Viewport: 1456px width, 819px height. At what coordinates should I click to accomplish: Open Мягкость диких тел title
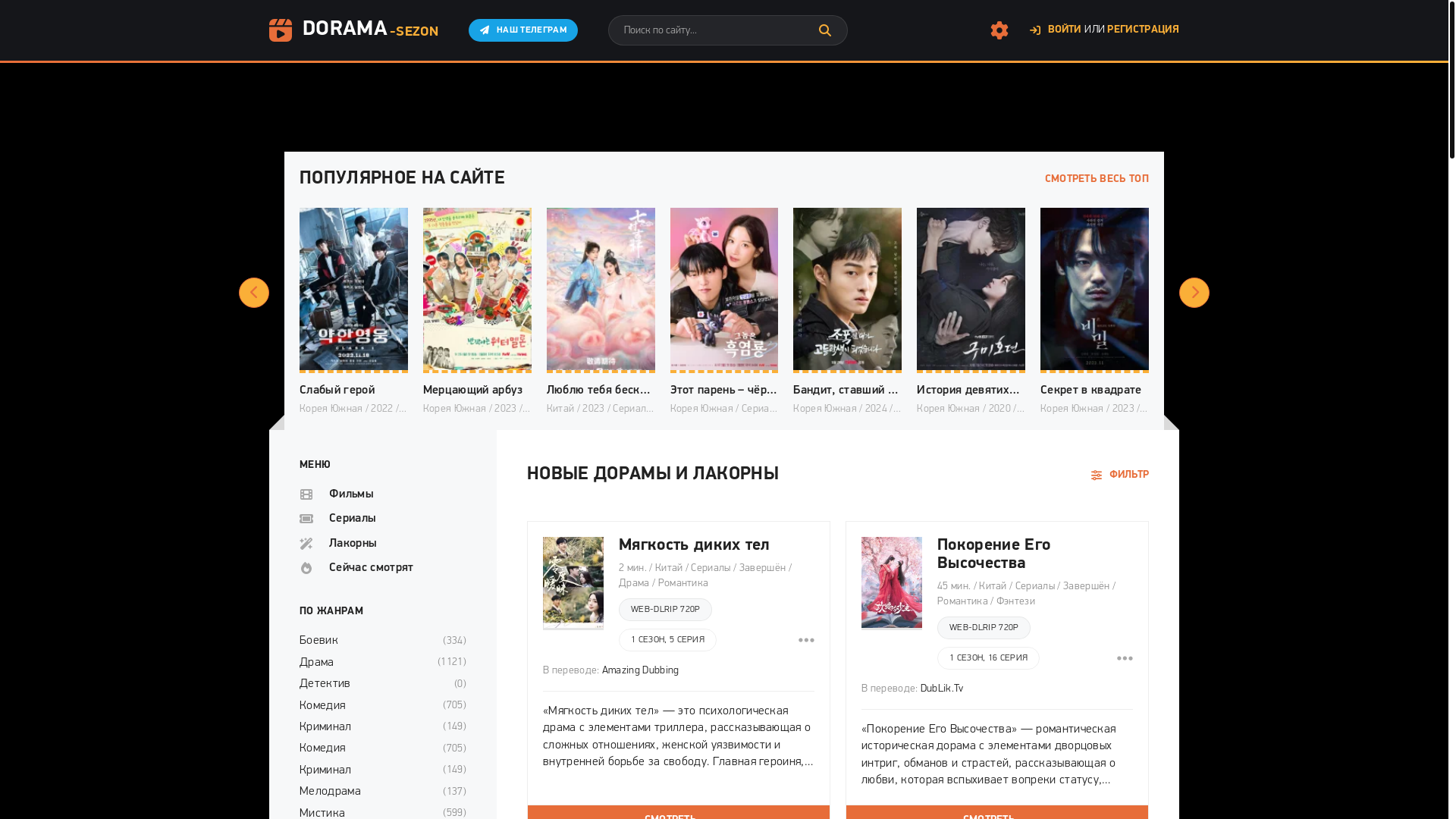pos(694,545)
